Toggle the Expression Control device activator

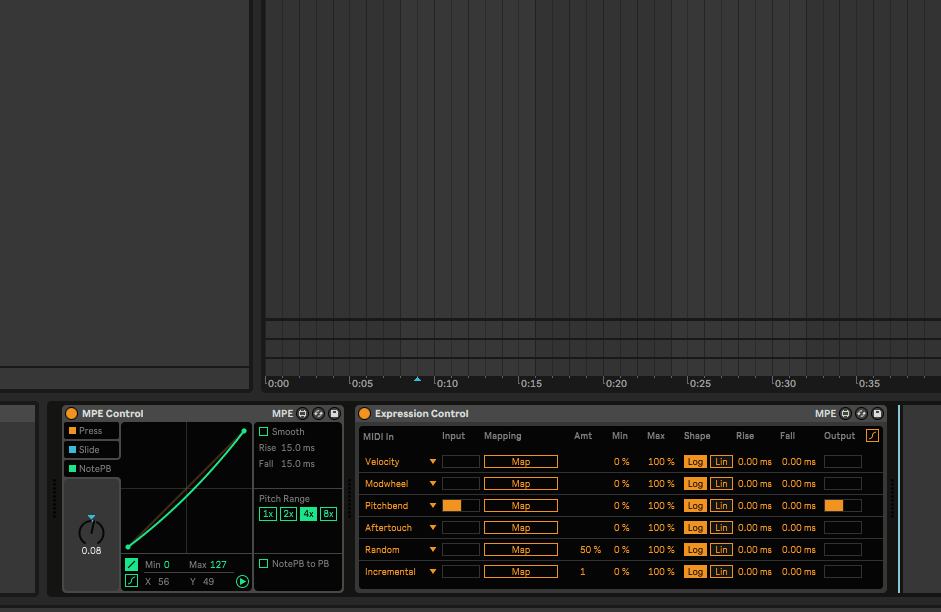coord(364,414)
